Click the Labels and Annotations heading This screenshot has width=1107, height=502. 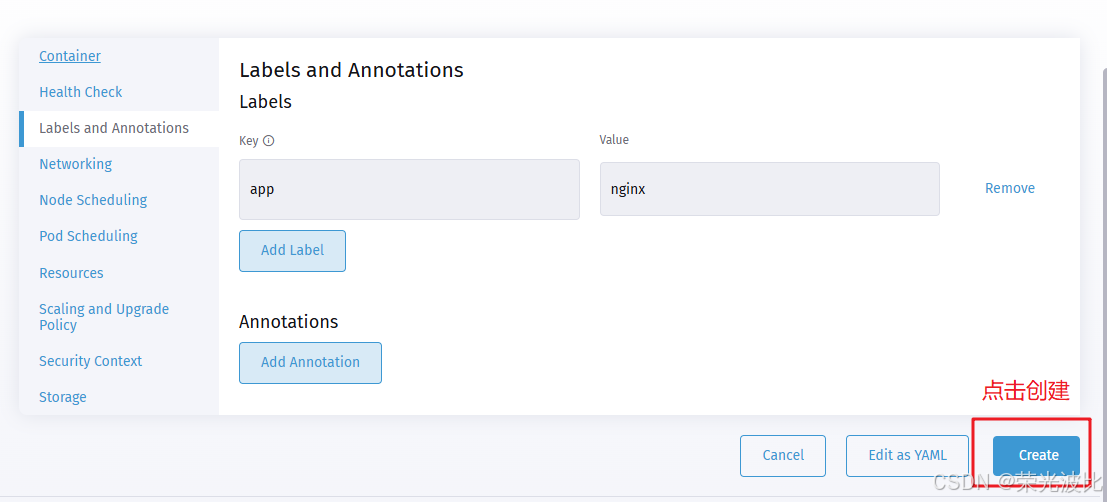(352, 70)
